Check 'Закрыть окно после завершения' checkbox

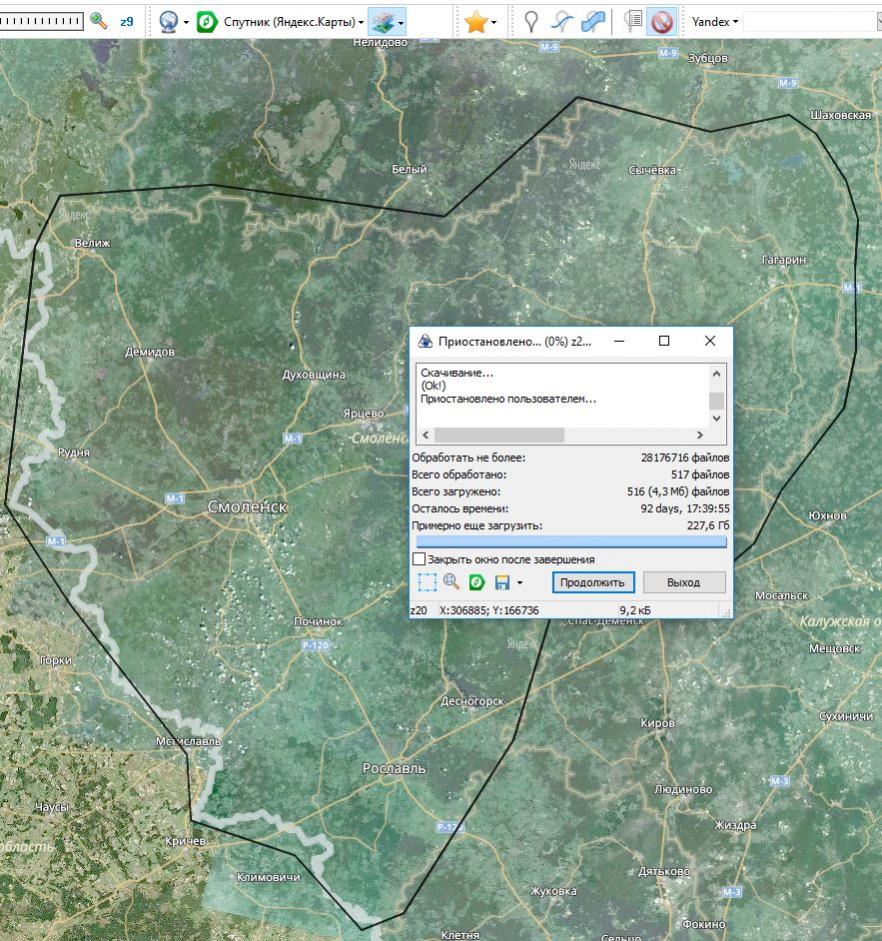point(419,559)
